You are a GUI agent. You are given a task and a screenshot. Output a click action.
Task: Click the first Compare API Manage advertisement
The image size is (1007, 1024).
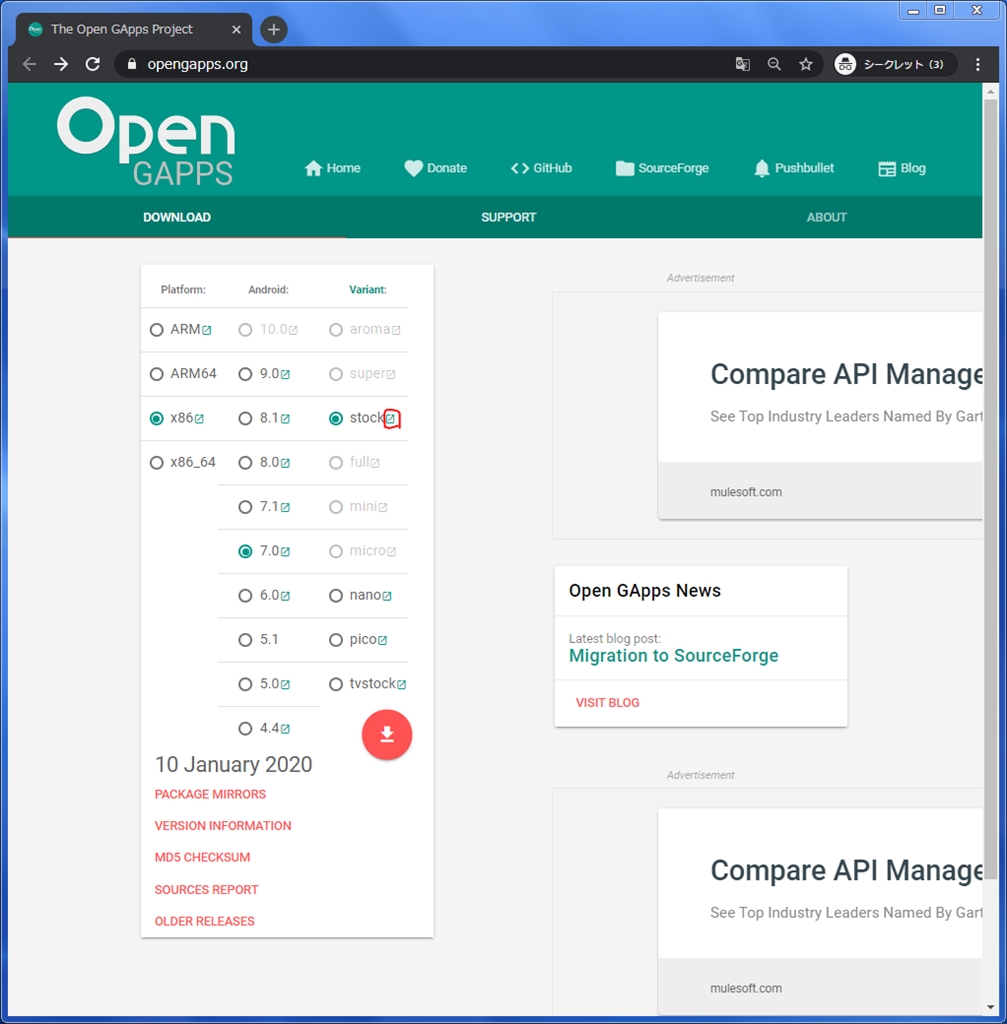820,415
